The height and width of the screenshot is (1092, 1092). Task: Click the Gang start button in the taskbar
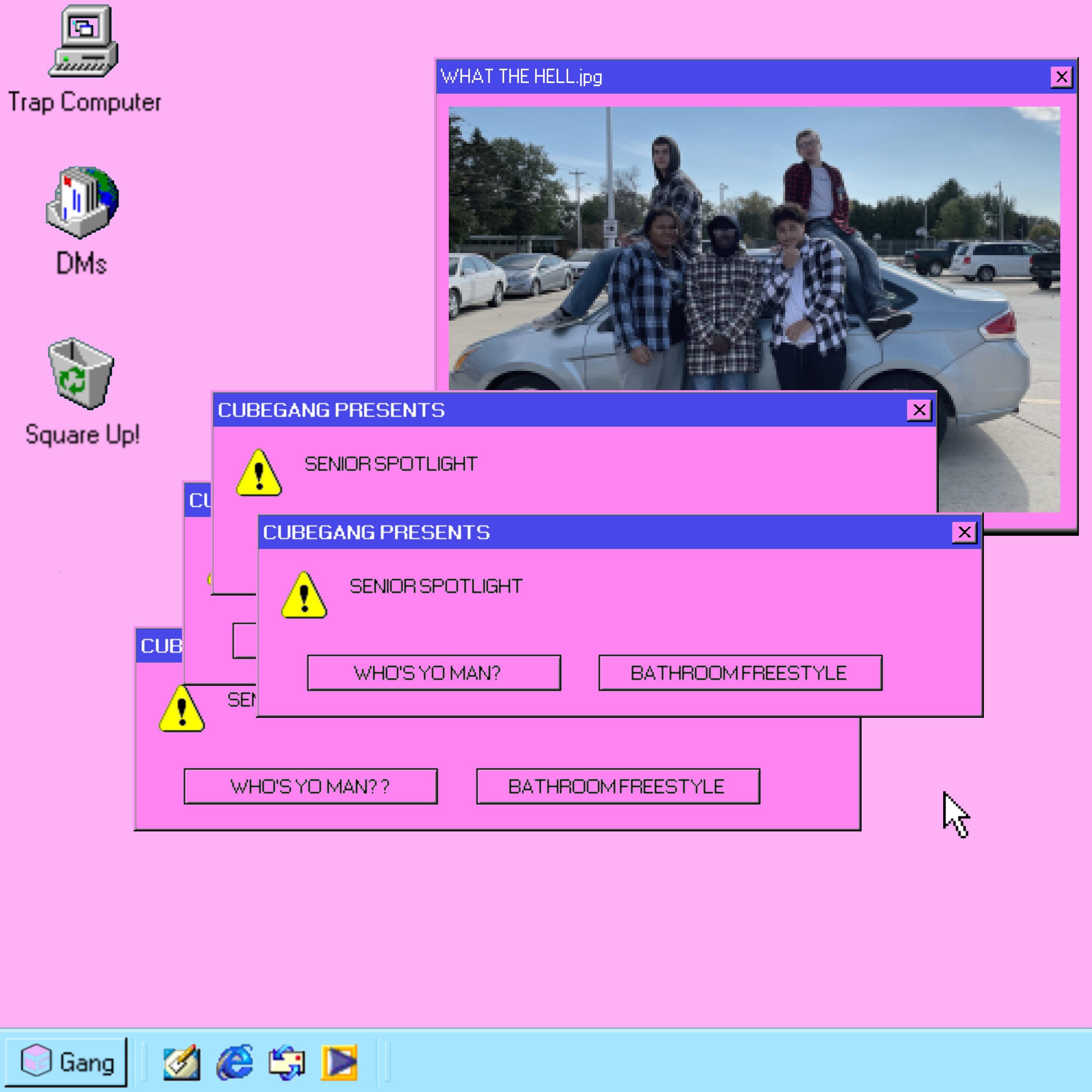click(67, 1062)
